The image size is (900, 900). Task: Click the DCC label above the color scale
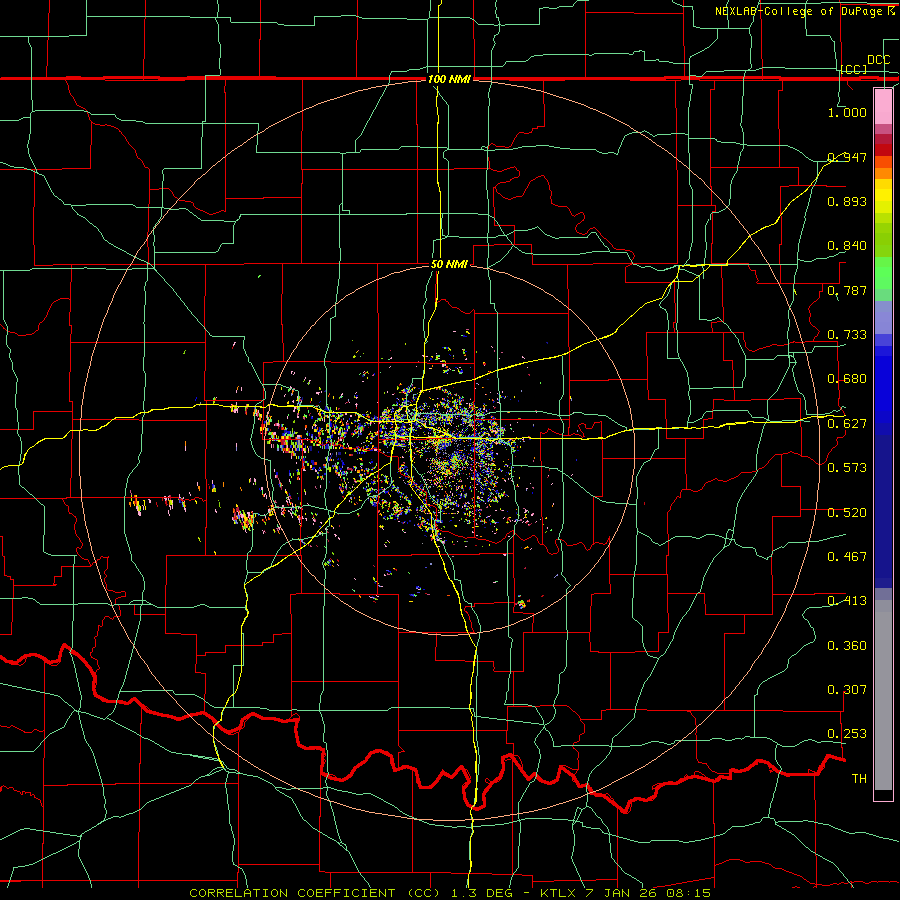coord(879,60)
